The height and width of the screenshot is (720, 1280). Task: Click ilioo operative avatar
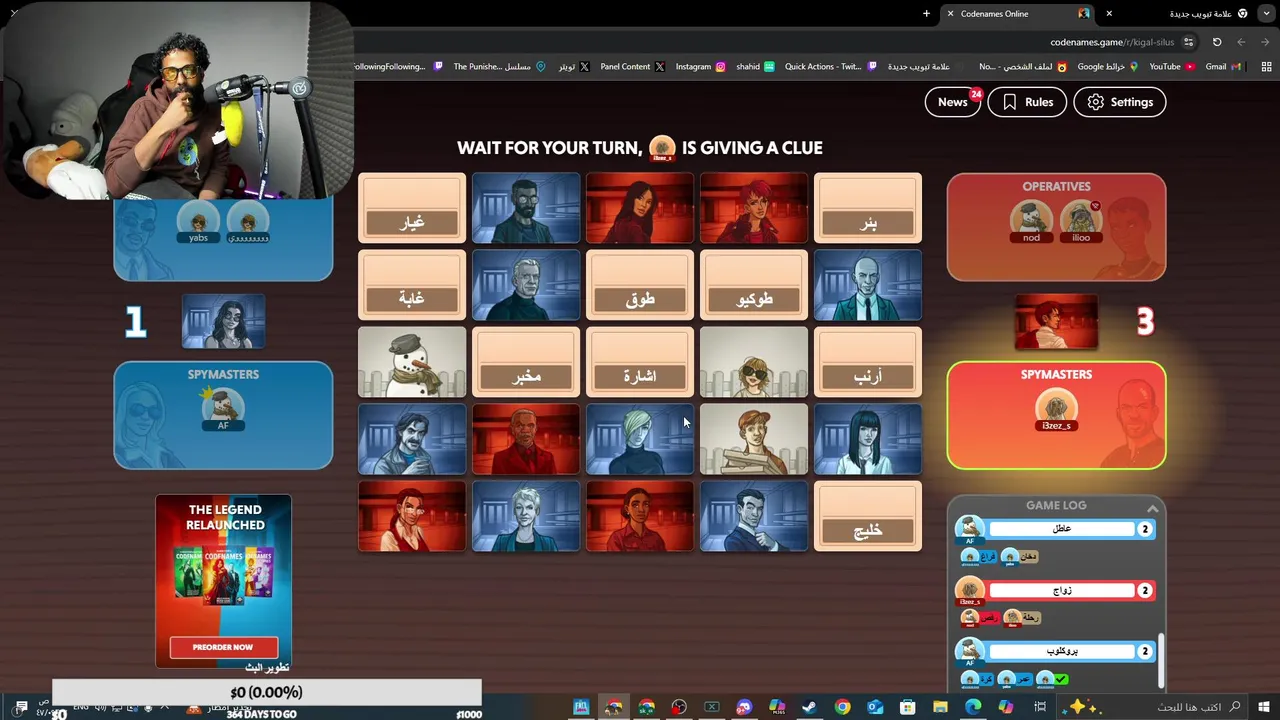click(1081, 219)
